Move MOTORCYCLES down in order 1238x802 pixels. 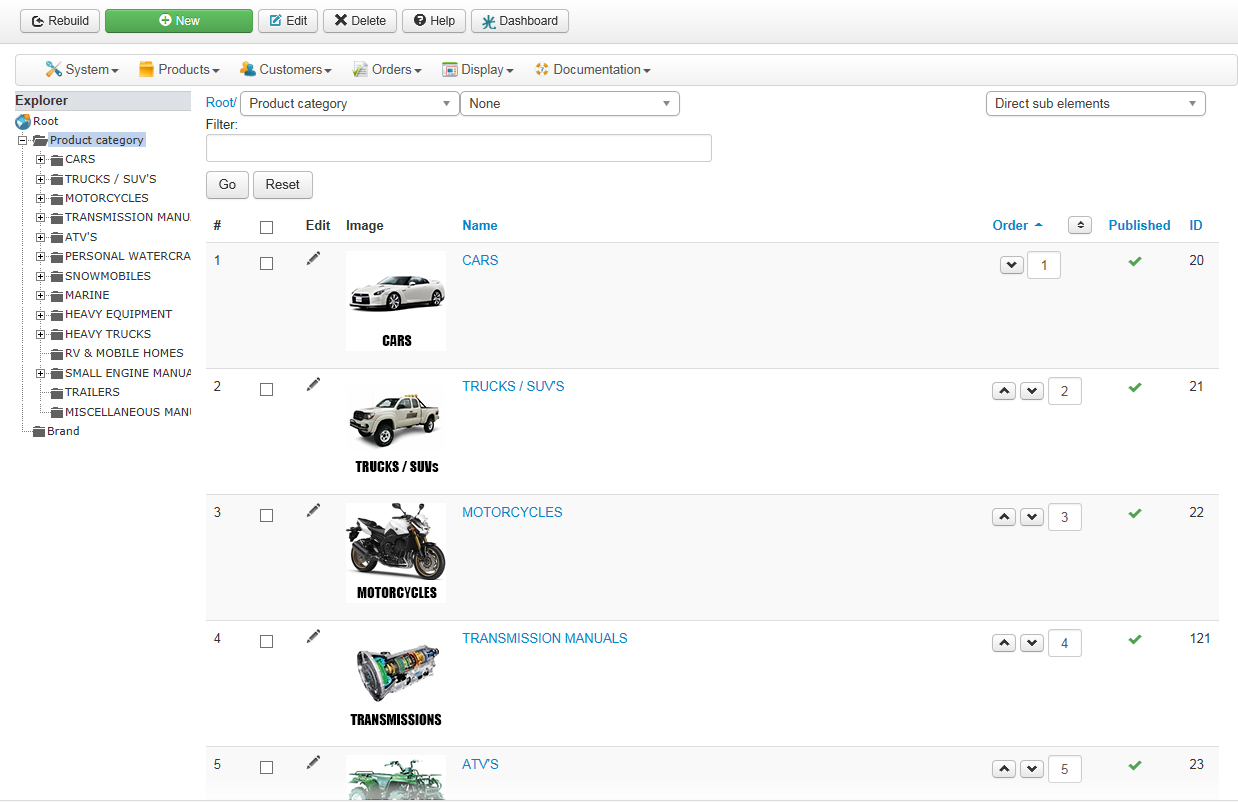[x=1032, y=517]
